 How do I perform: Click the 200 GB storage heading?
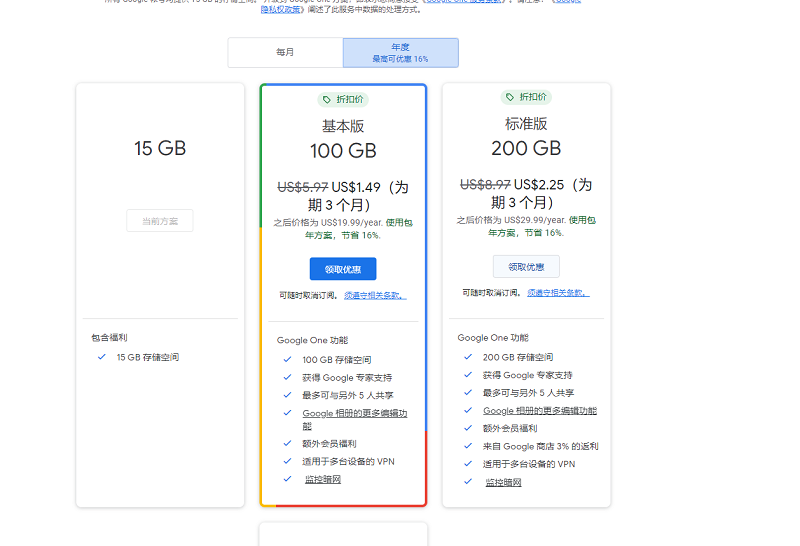coord(526,148)
